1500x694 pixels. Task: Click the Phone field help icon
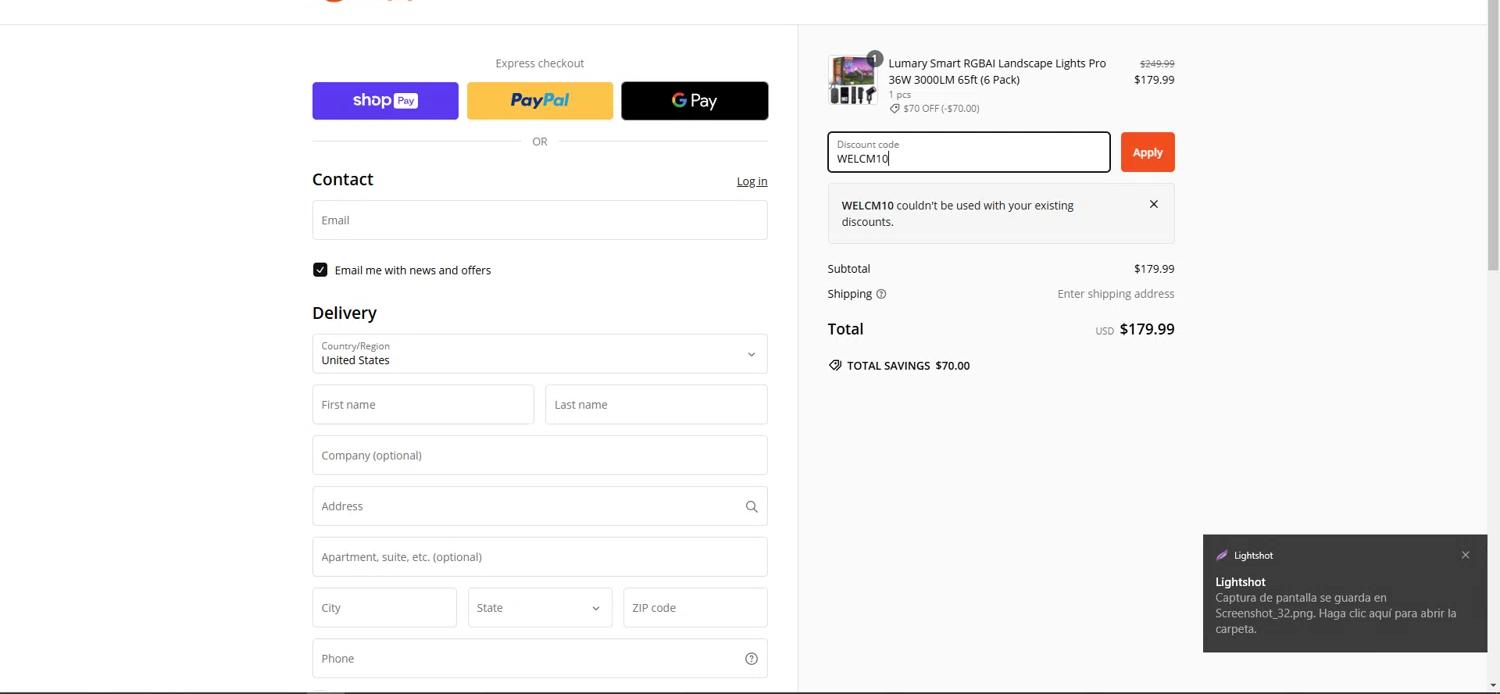[751, 659]
